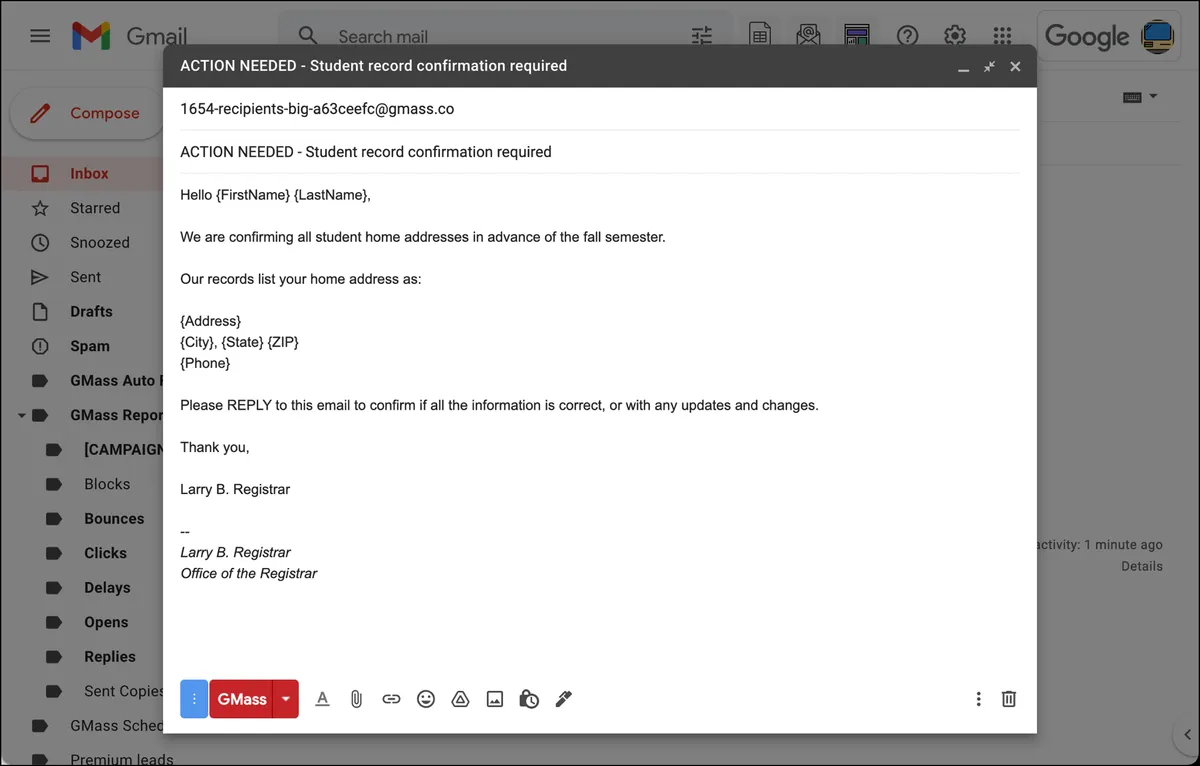
Task: Open the Sent Copies label
Action: pos(123,691)
